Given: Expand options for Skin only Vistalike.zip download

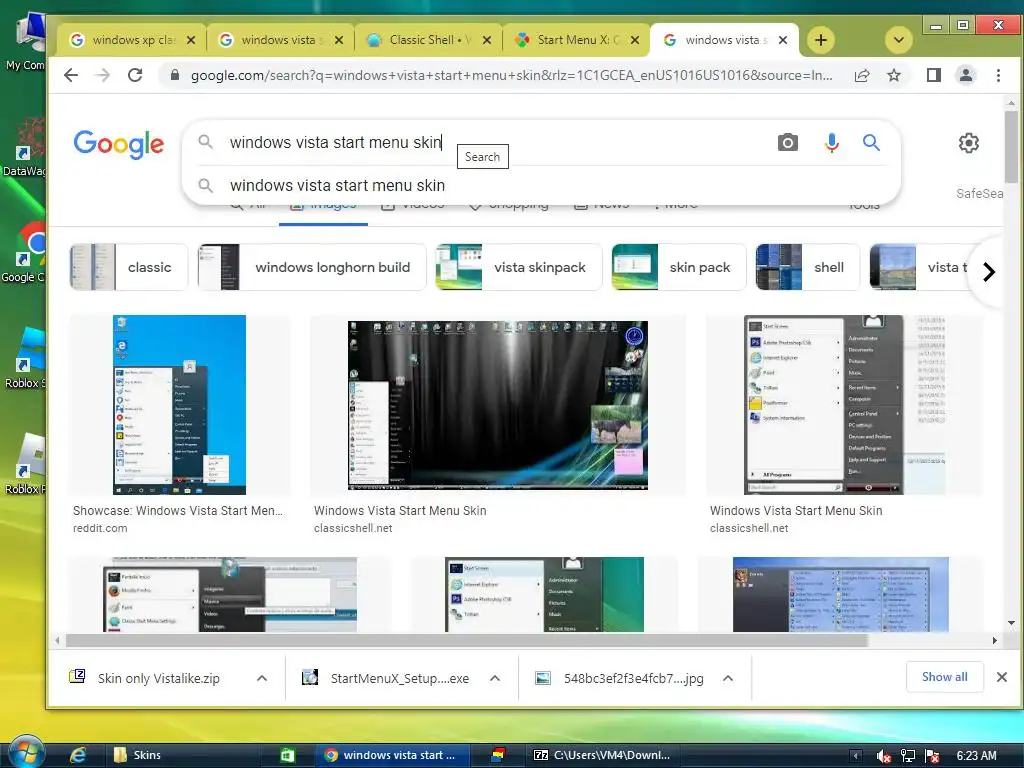Looking at the screenshot, I should (262, 678).
